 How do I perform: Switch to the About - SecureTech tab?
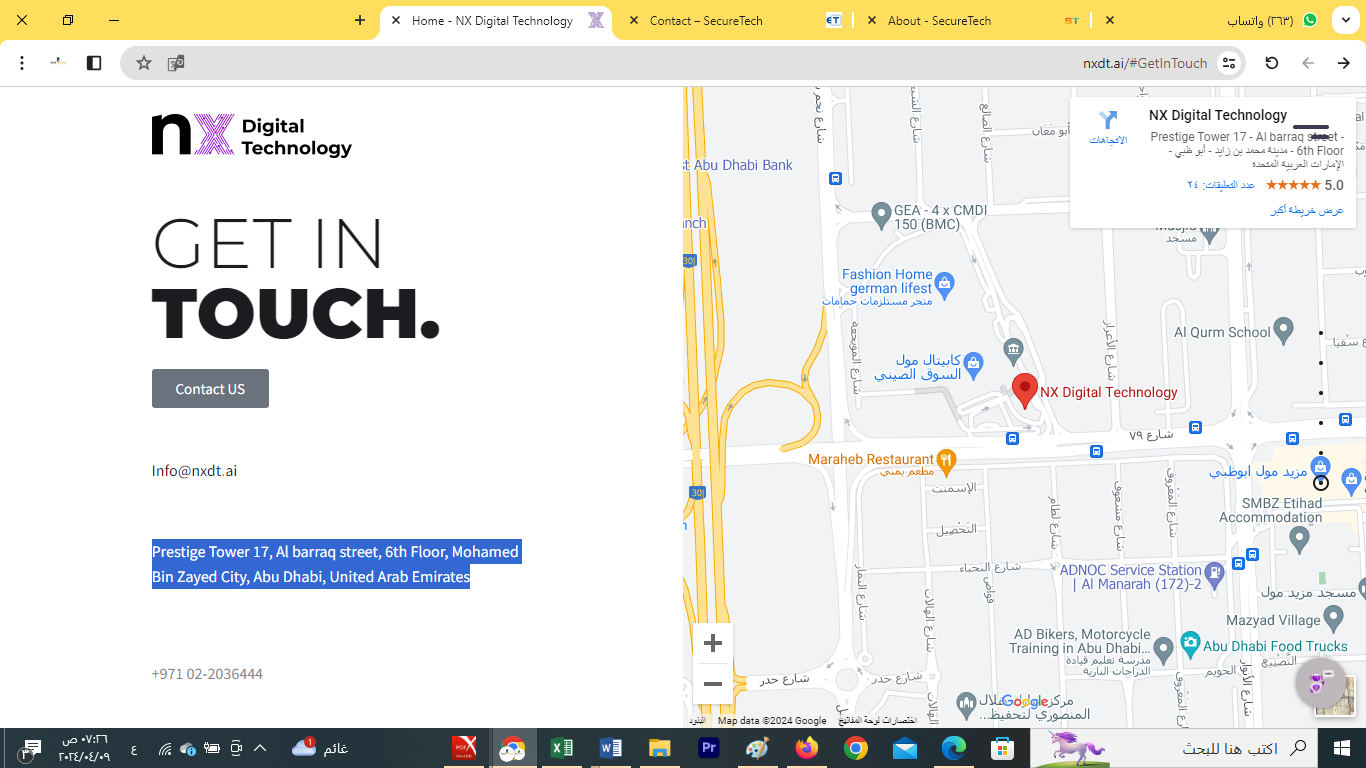(970, 20)
